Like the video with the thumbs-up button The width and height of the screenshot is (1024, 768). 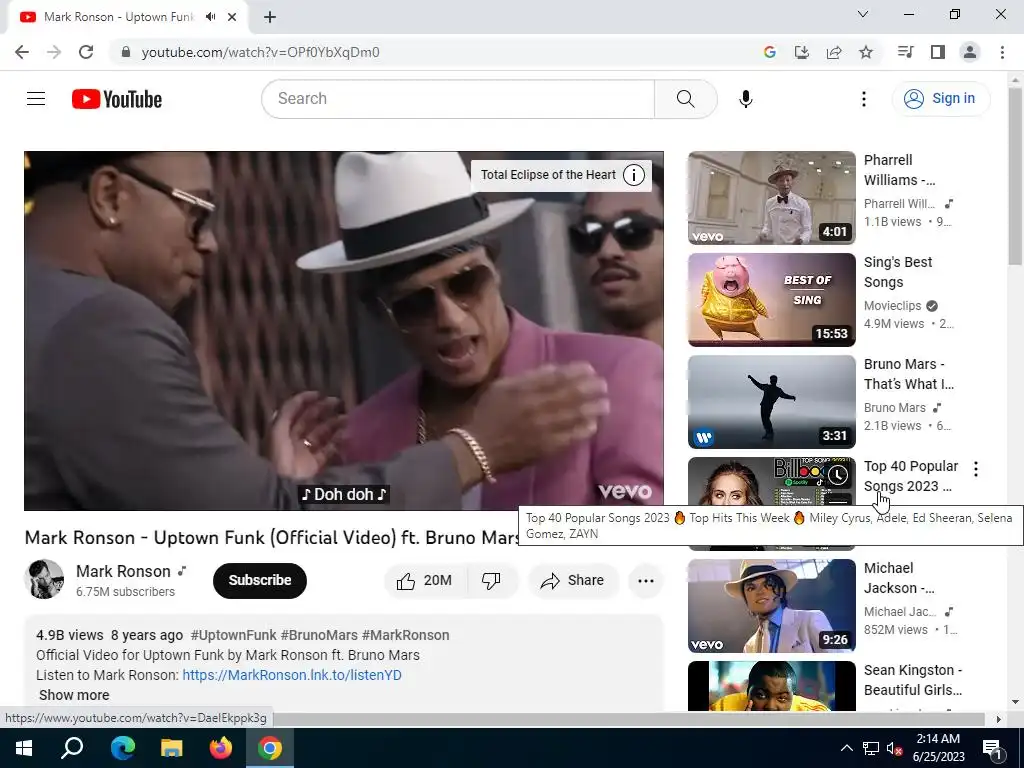tap(424, 581)
